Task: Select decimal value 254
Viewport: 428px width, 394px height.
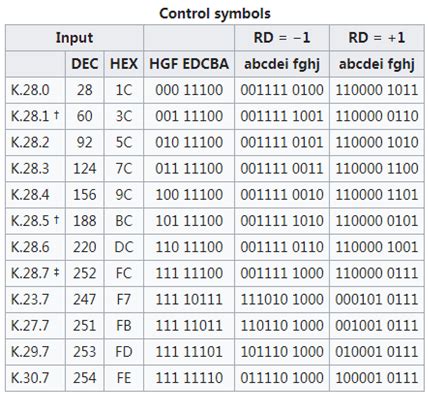Action: pyautogui.click(x=85, y=378)
